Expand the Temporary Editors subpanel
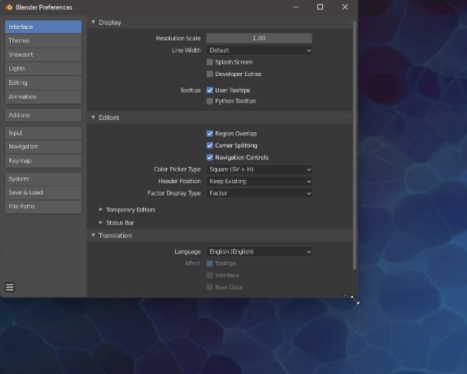This screenshot has width=467, height=374. 101,210
